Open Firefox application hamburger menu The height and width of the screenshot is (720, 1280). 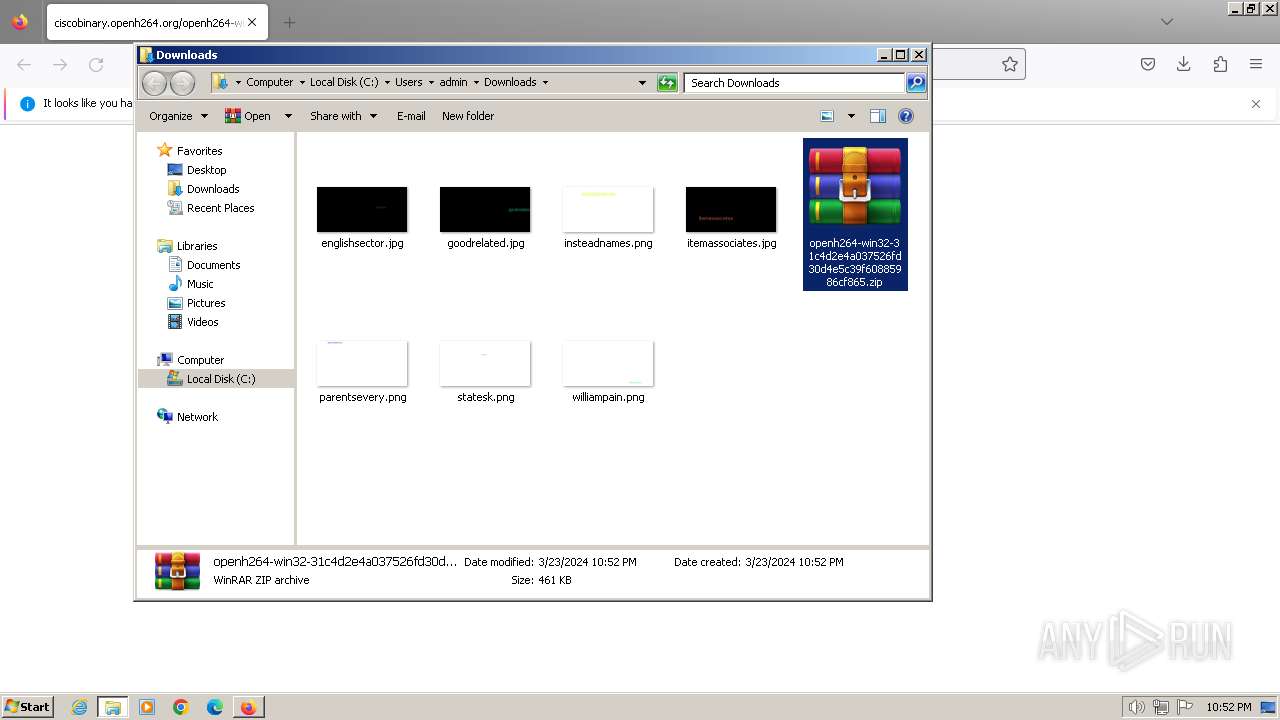coord(1256,64)
